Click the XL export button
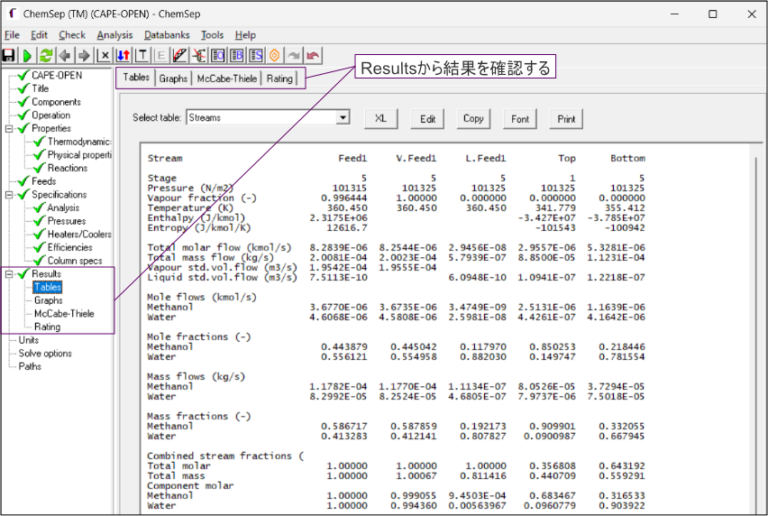The image size is (768, 516). pyautogui.click(x=381, y=118)
